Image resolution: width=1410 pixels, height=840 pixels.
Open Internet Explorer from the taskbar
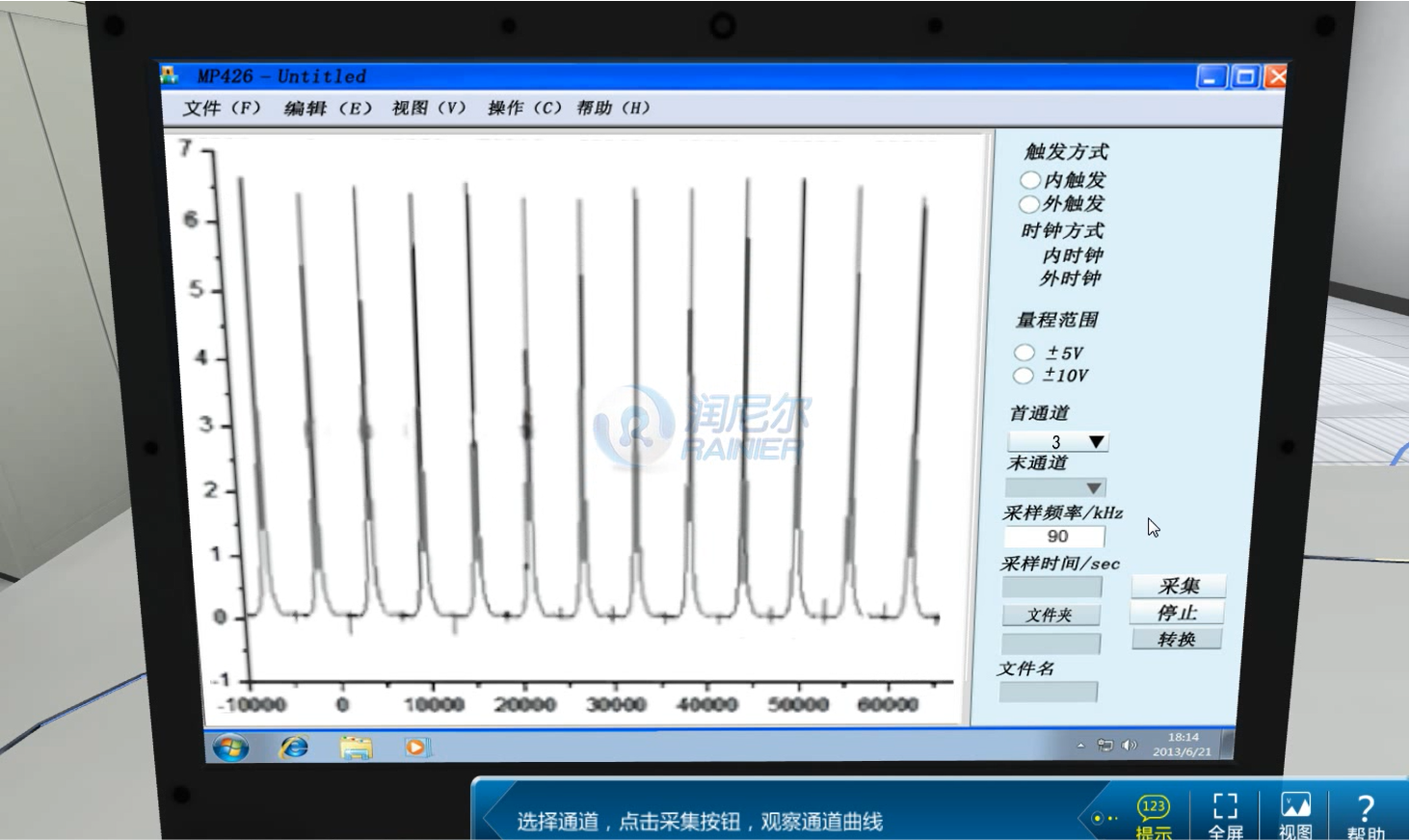(293, 748)
